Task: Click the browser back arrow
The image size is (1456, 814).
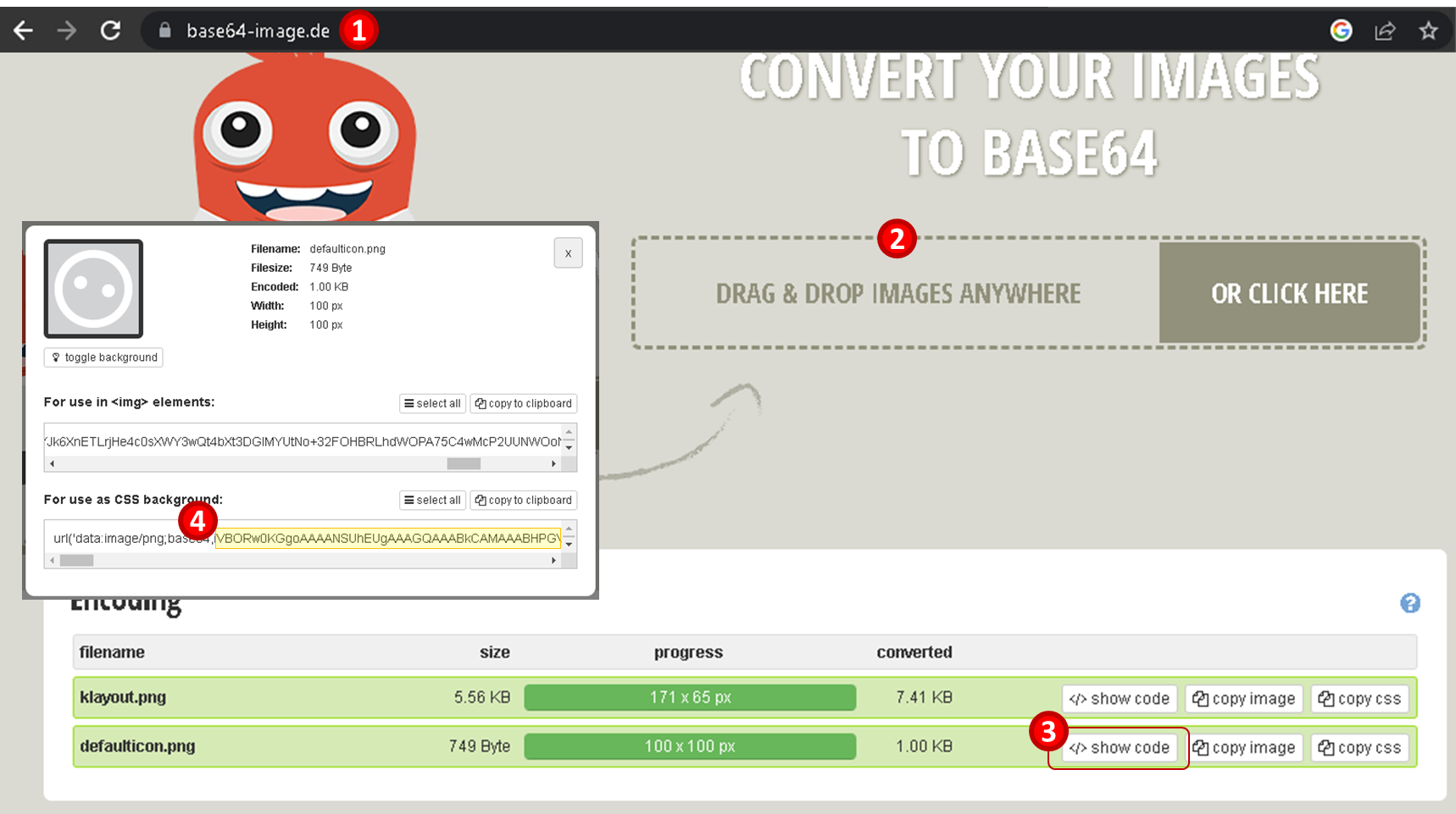Action: pos(24,31)
